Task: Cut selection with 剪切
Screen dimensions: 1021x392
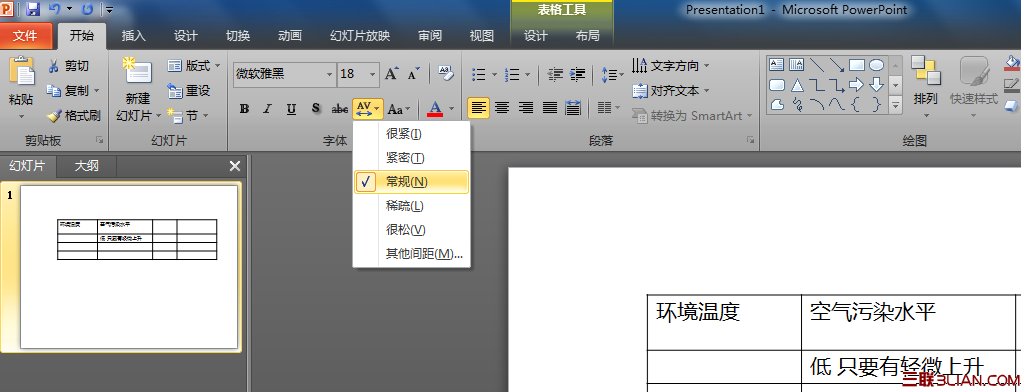Action: click(x=69, y=66)
